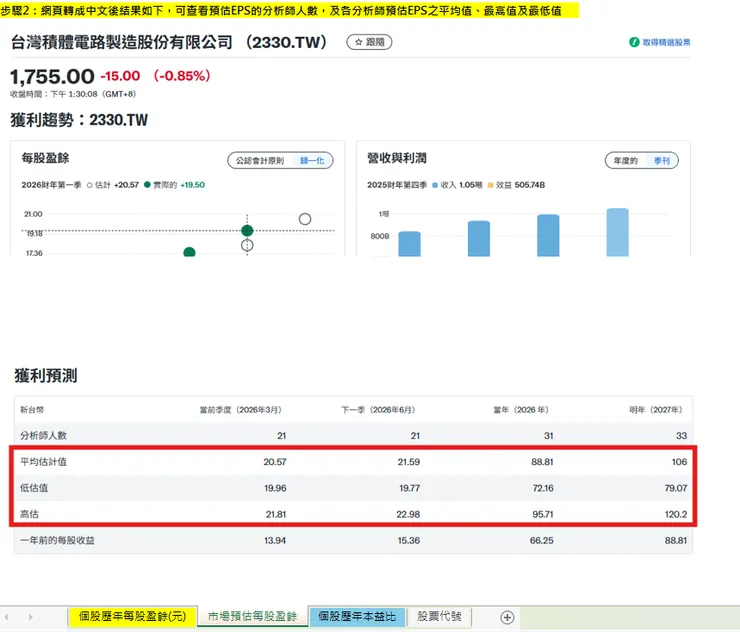
Task: Click the green actual EPS dot on the 19.18 line
Action: [x=247, y=230]
